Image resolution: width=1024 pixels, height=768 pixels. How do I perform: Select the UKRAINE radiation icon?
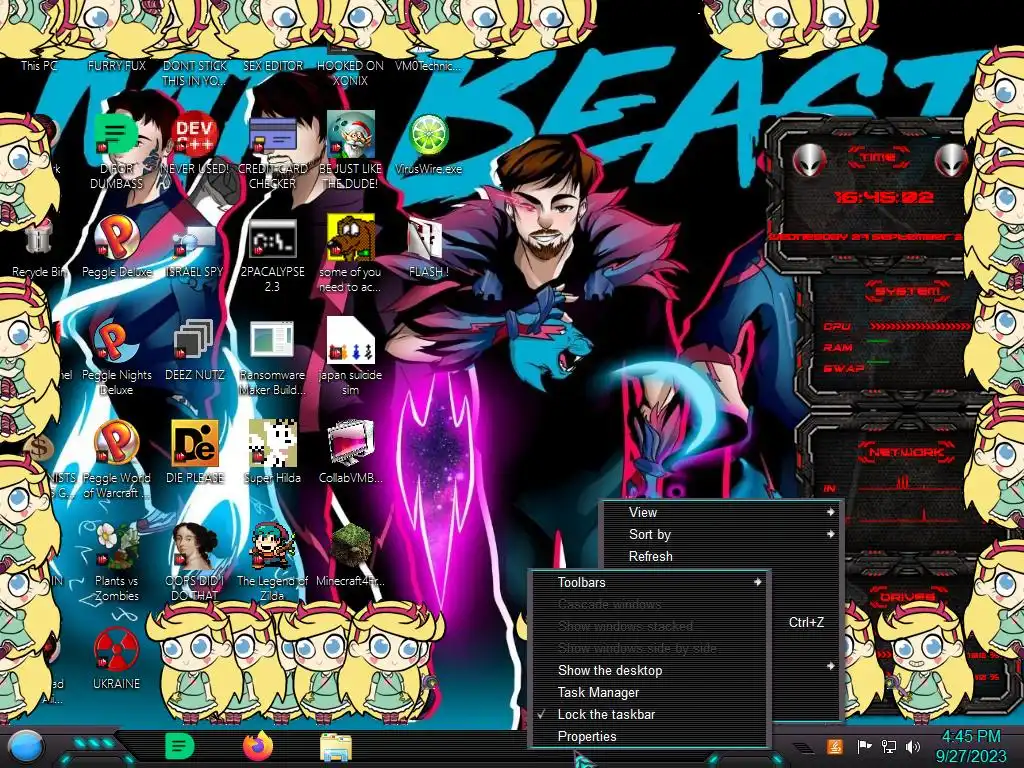point(117,650)
